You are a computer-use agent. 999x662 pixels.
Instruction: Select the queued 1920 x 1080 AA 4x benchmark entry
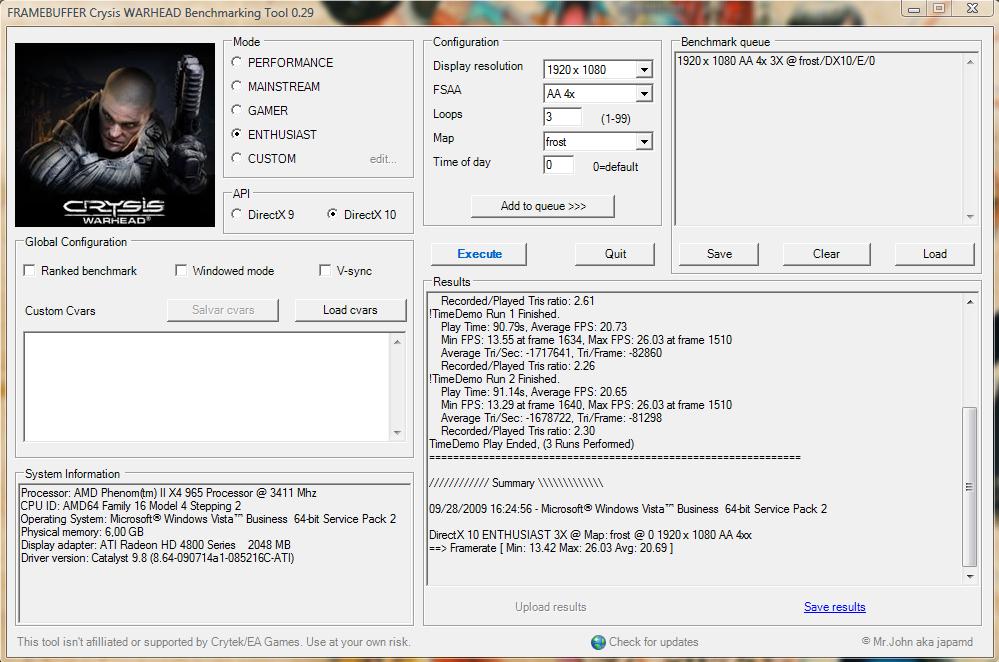click(776, 61)
